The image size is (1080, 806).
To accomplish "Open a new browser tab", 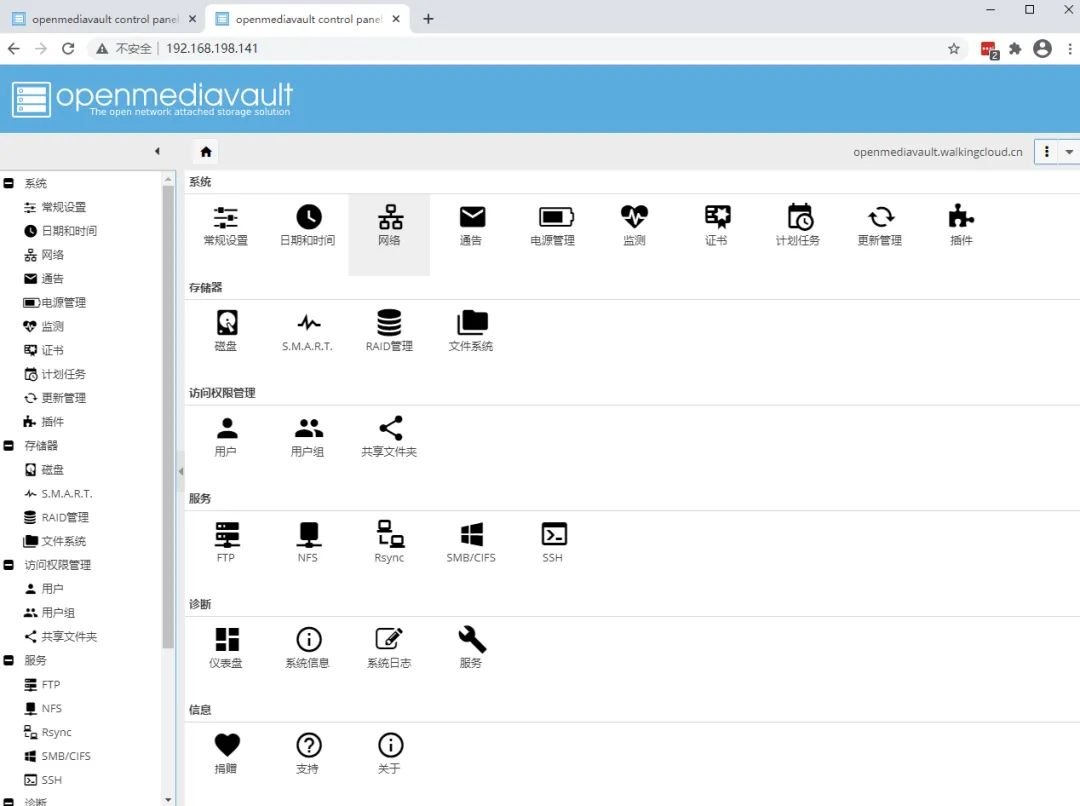I will pyautogui.click(x=428, y=19).
